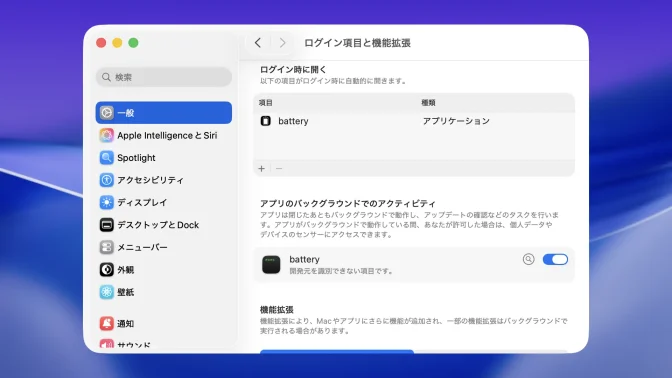The height and width of the screenshot is (378, 672).
Task: Open the アクセシビリティ icon
Action: [x=107, y=180]
